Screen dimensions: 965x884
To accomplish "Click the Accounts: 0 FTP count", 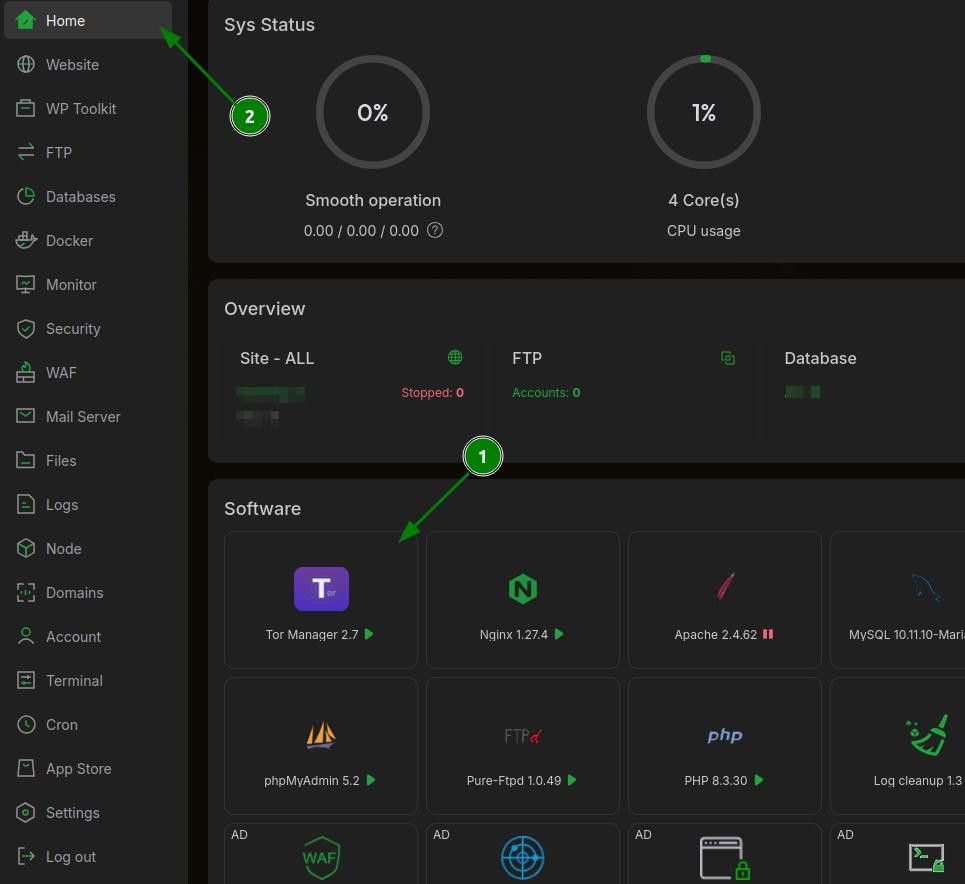I will (546, 393).
